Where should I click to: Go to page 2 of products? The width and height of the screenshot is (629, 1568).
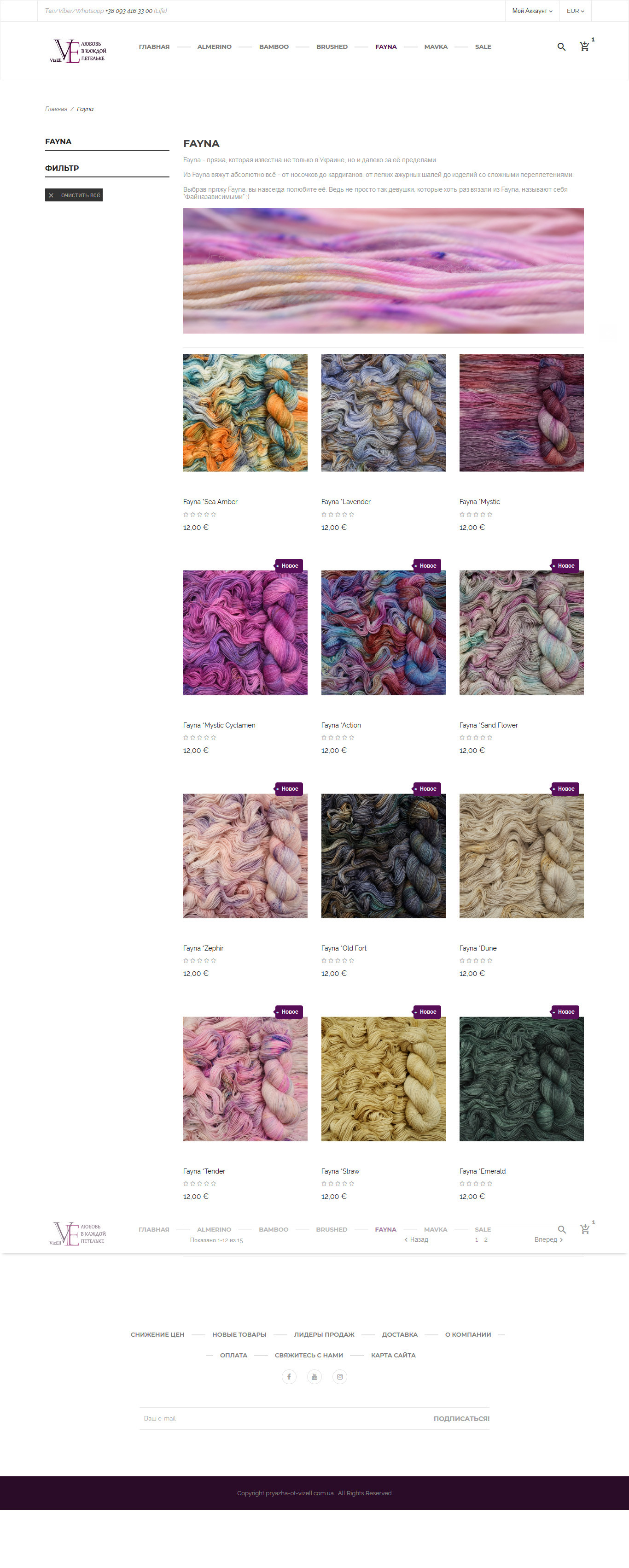tap(485, 1240)
